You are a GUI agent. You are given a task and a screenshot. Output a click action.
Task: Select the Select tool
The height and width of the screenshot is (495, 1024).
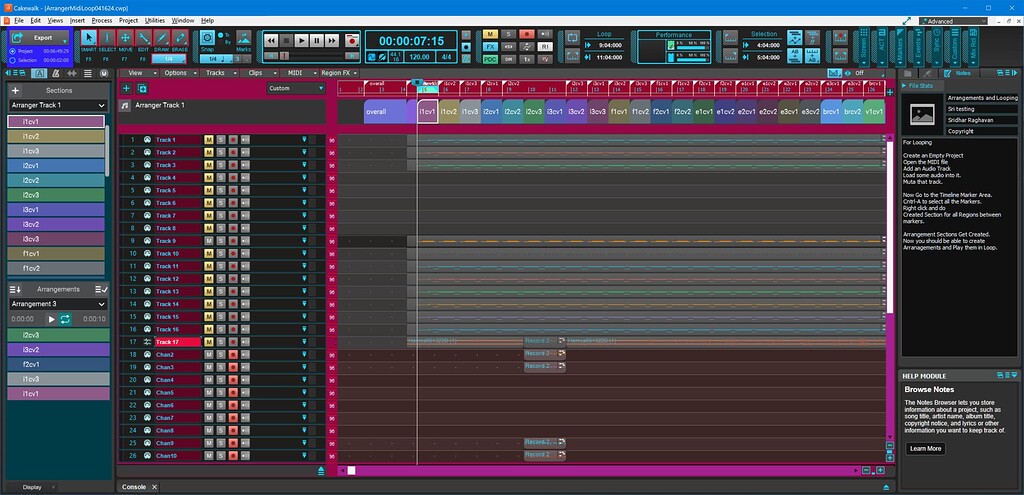pos(106,39)
